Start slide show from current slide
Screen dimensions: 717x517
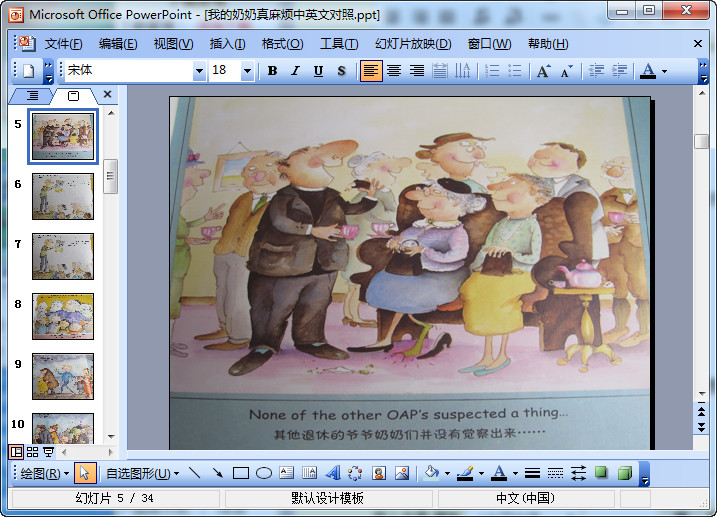(48, 452)
